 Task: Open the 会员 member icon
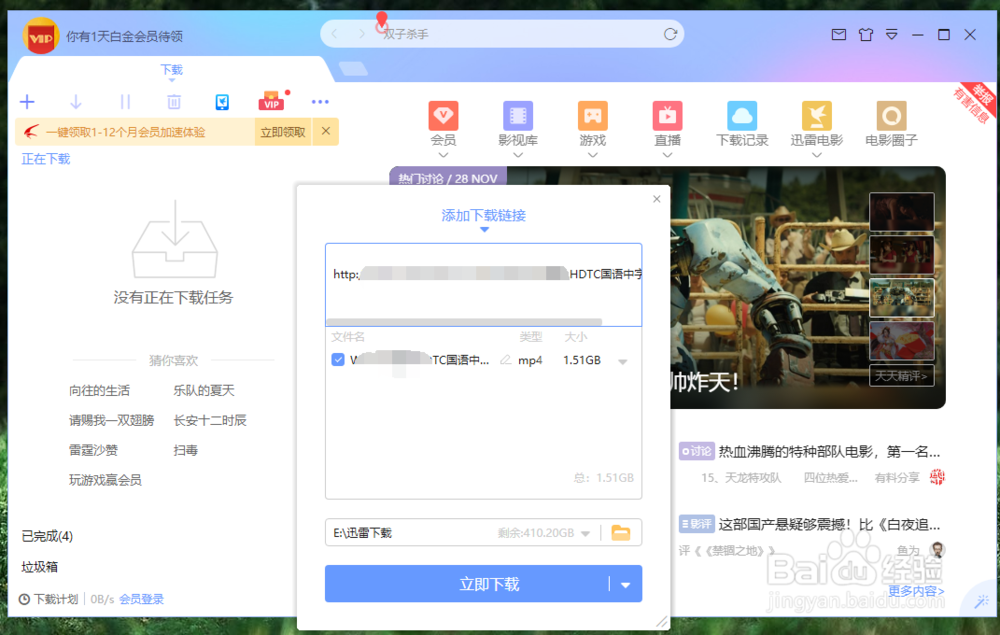[x=443, y=116]
